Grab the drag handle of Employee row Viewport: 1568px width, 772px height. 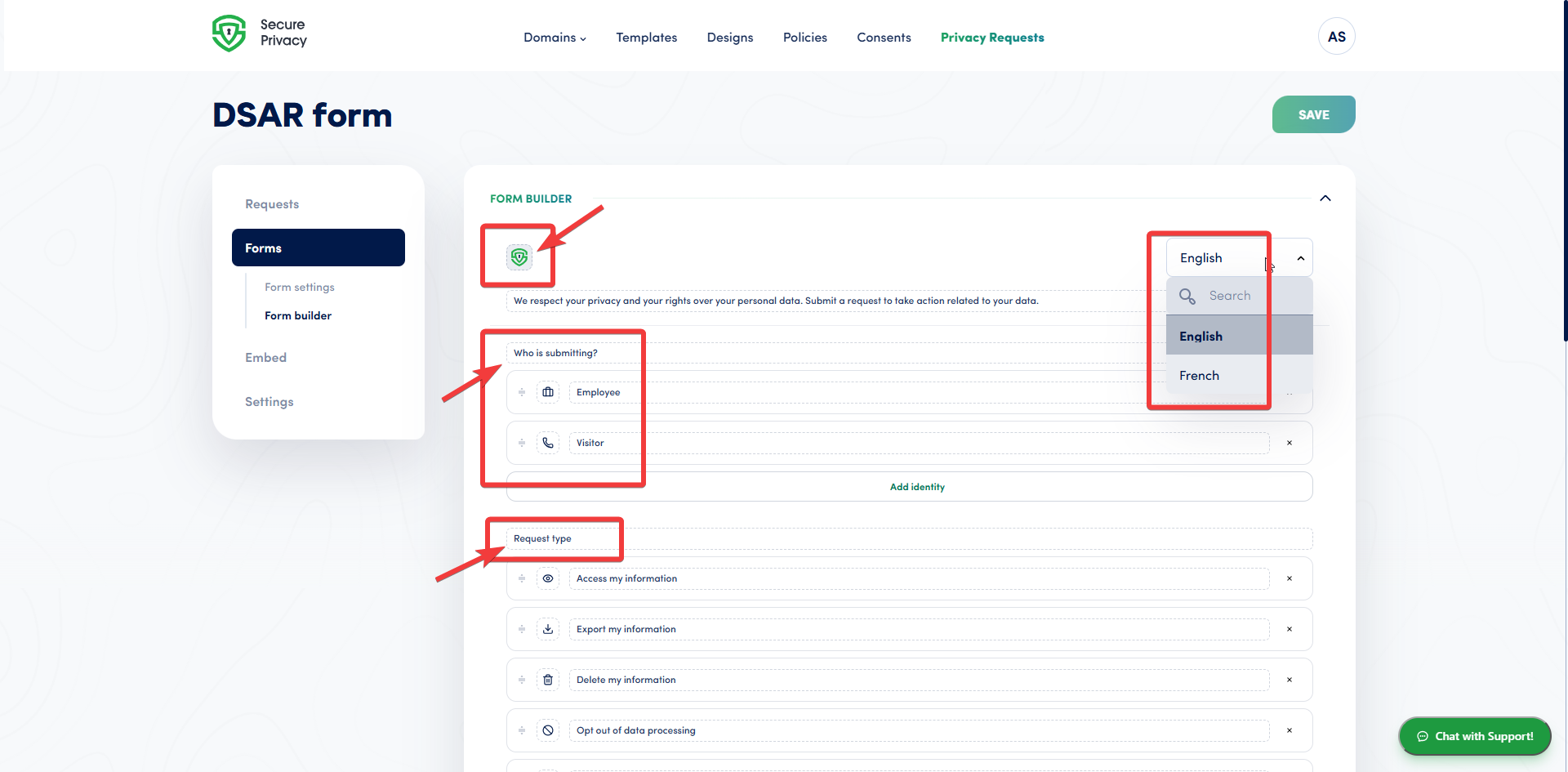pyautogui.click(x=522, y=392)
